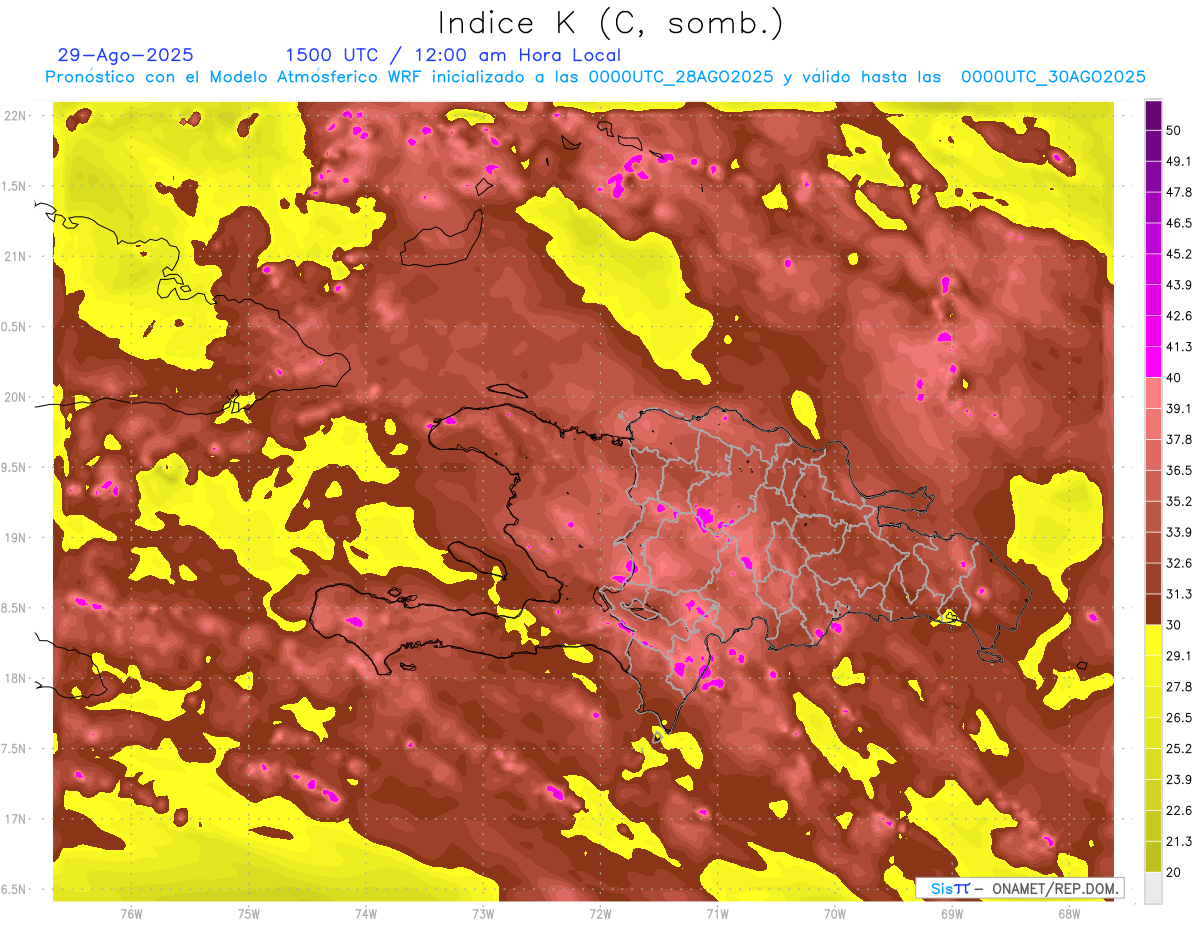Click the 17N latitude label

click(15, 819)
